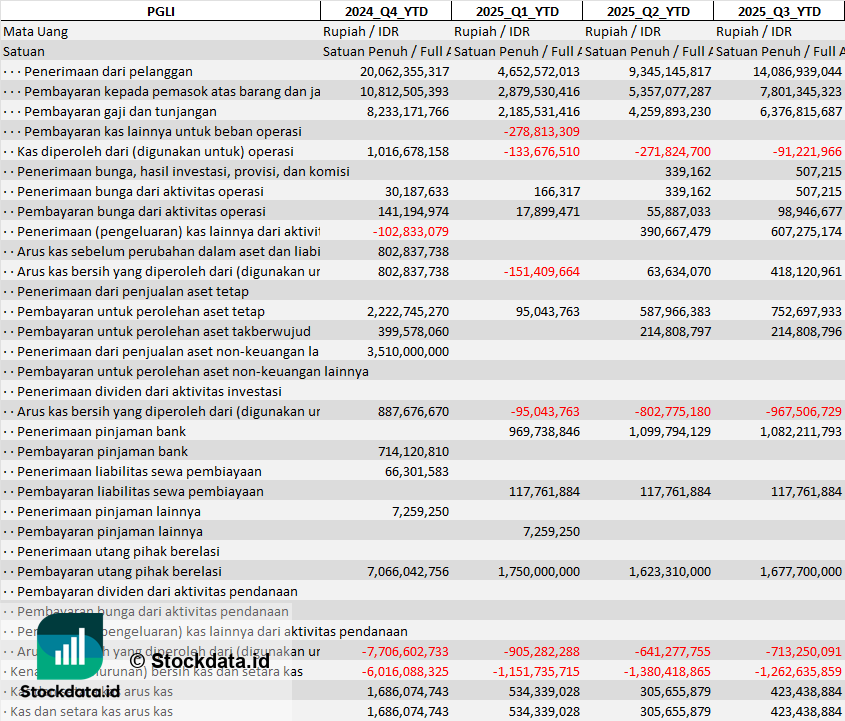The height and width of the screenshot is (721, 845).
Task: Select Pembayaran bunga dari aktivitas operasi label
Action: (141, 211)
